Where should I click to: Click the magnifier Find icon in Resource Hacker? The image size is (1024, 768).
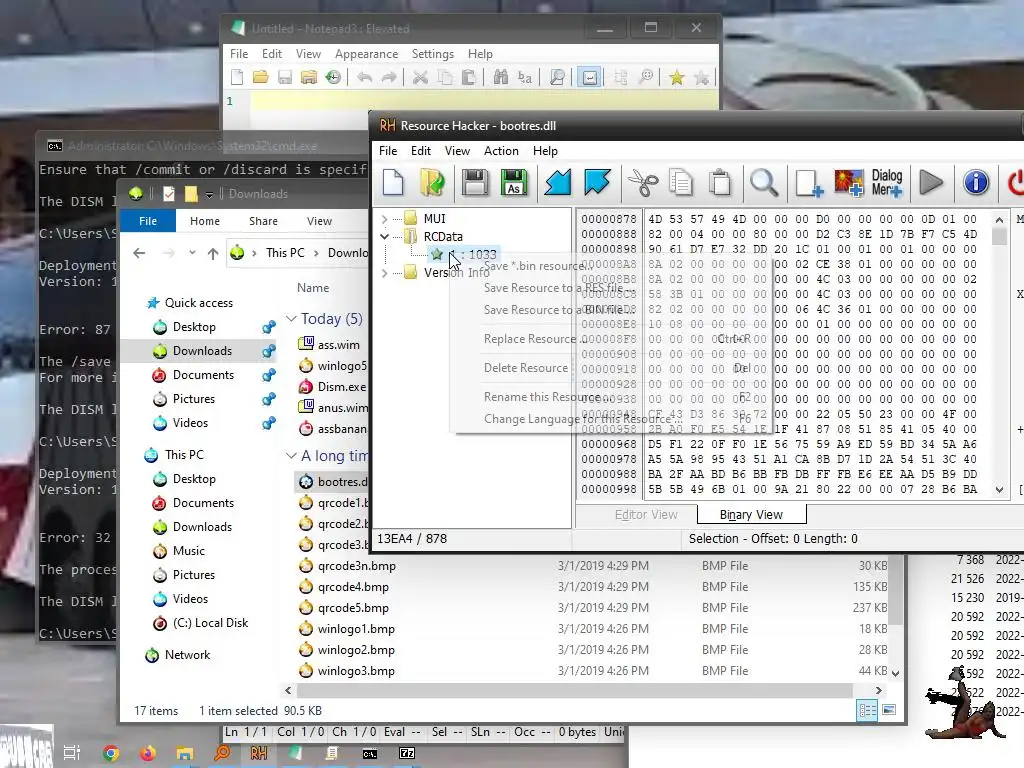[x=763, y=182]
